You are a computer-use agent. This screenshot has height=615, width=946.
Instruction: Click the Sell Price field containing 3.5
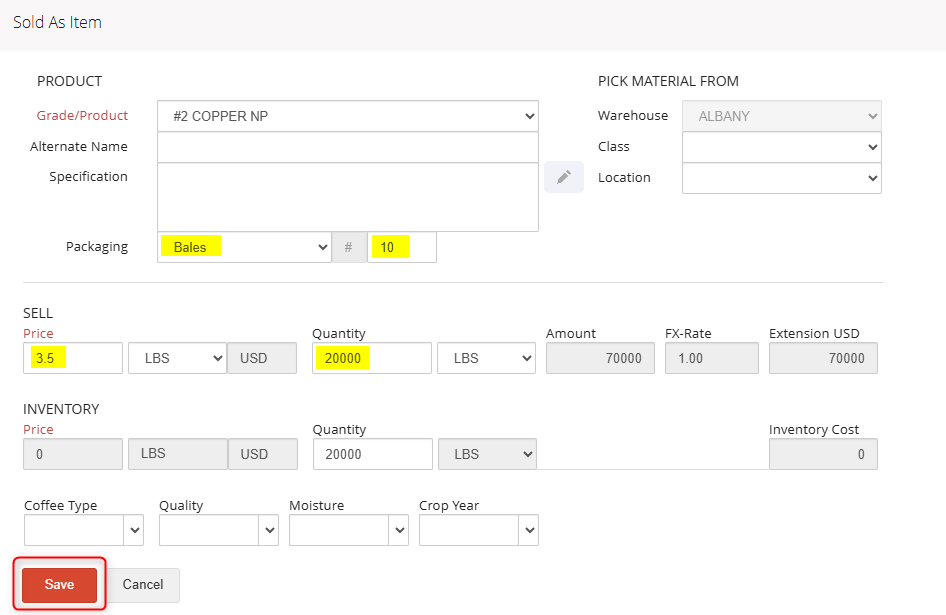[x=73, y=358]
